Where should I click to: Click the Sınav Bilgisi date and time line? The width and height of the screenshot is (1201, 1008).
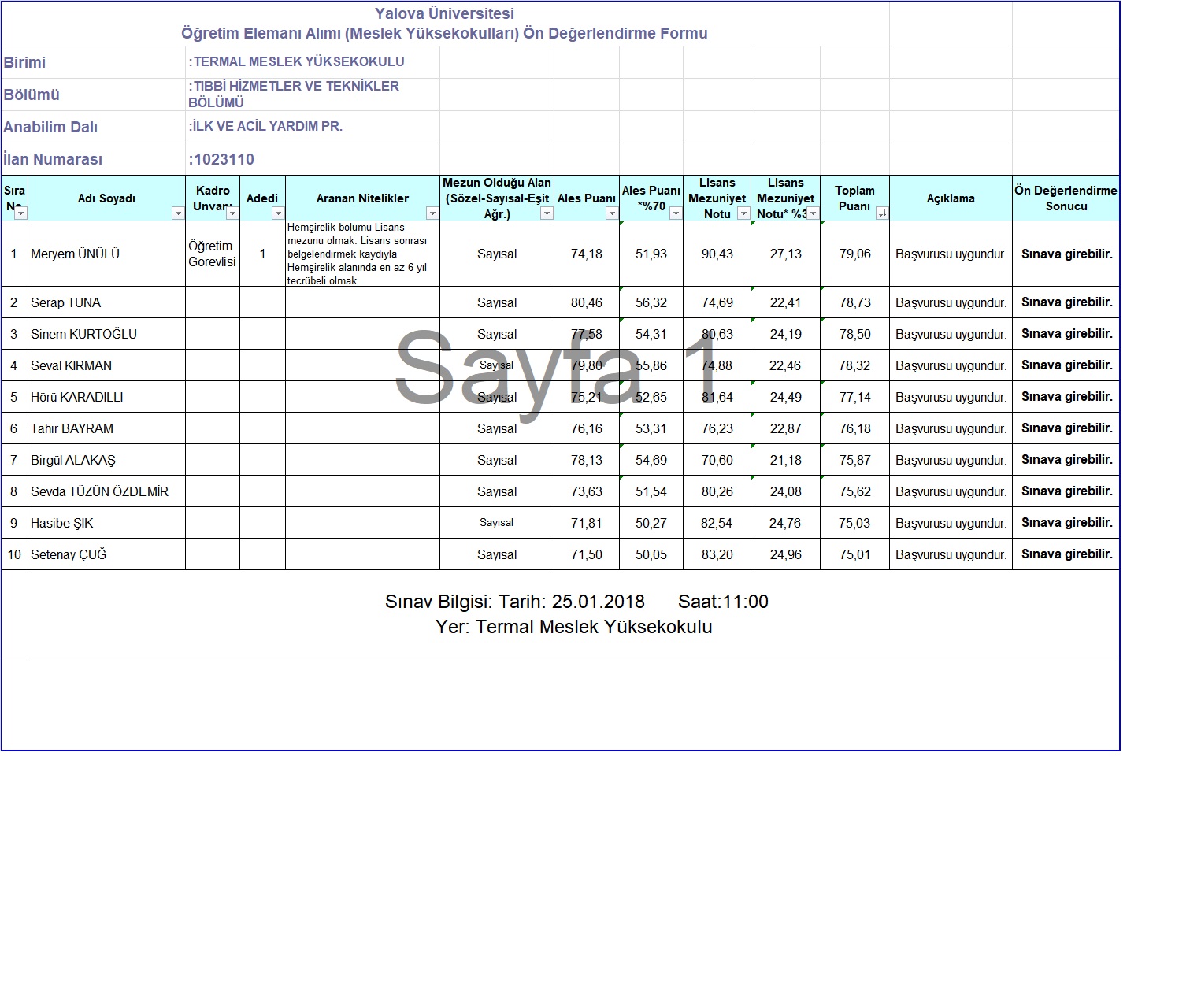click(x=576, y=602)
